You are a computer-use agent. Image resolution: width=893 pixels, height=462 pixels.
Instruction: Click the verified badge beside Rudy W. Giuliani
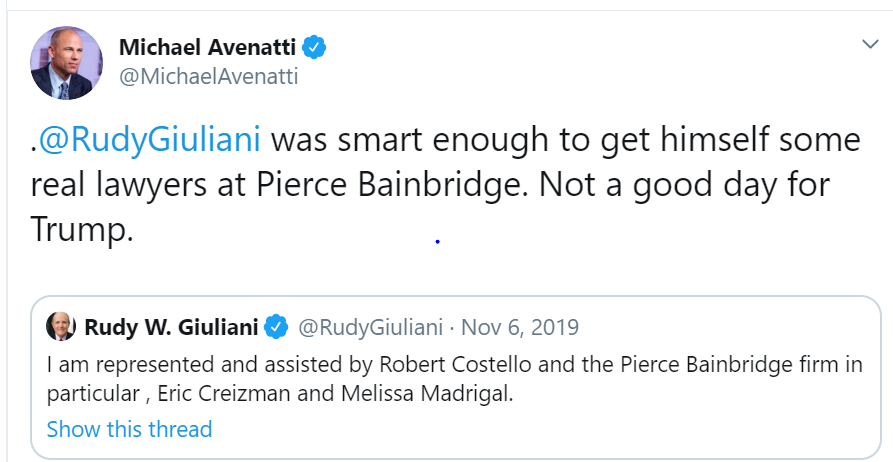tap(277, 327)
